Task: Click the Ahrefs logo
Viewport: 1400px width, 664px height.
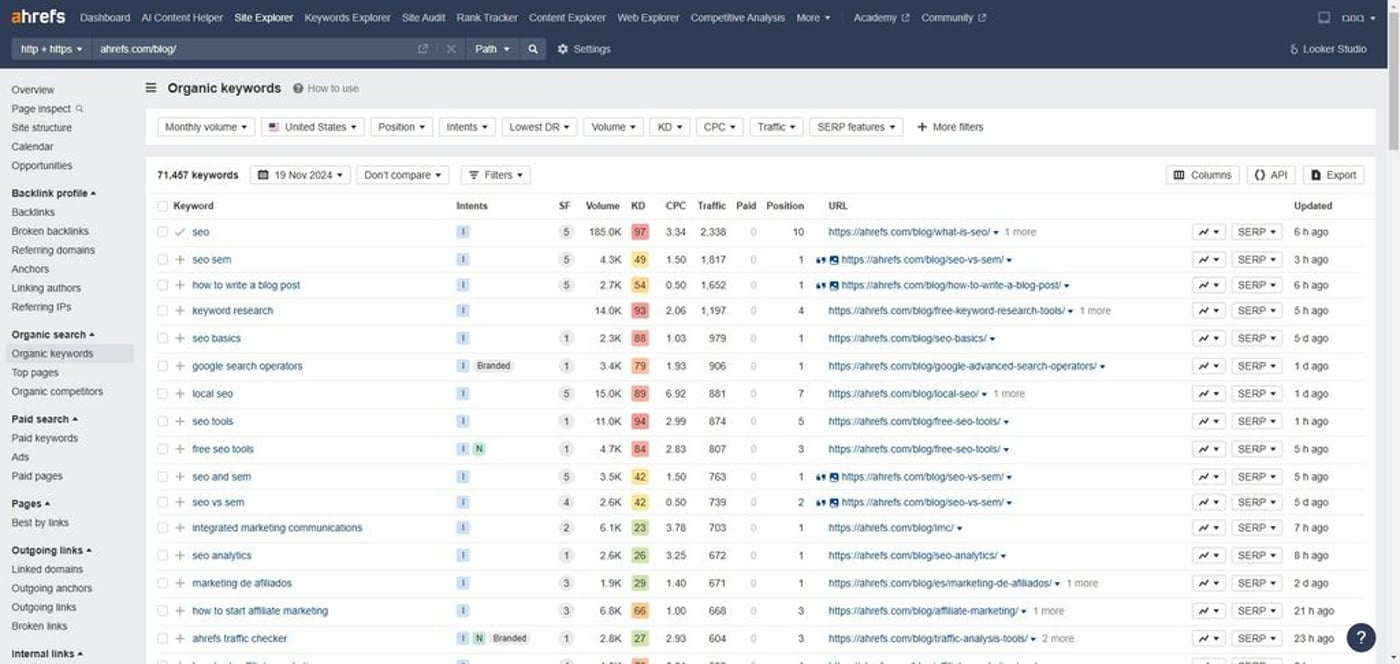Action: pyautogui.click(x=40, y=17)
